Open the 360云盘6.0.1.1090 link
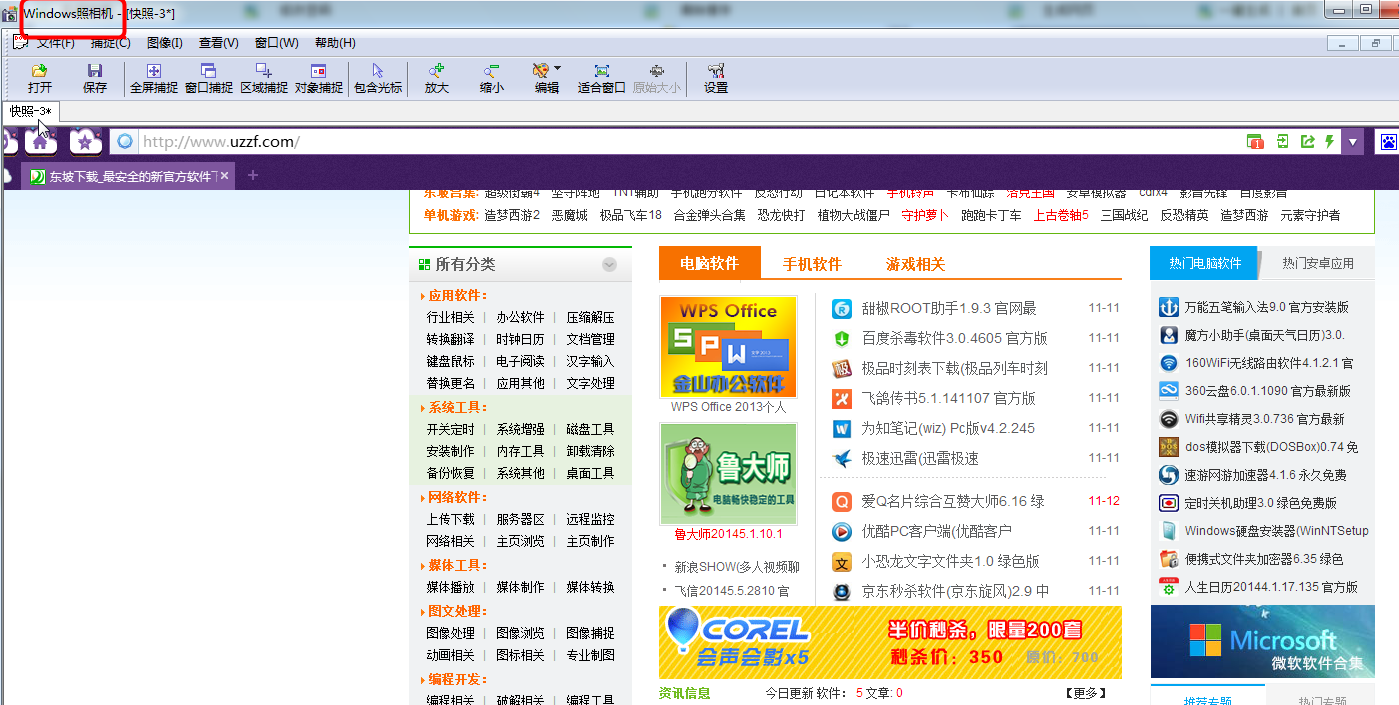Viewport: 1399px width, 705px height. coord(1267,391)
